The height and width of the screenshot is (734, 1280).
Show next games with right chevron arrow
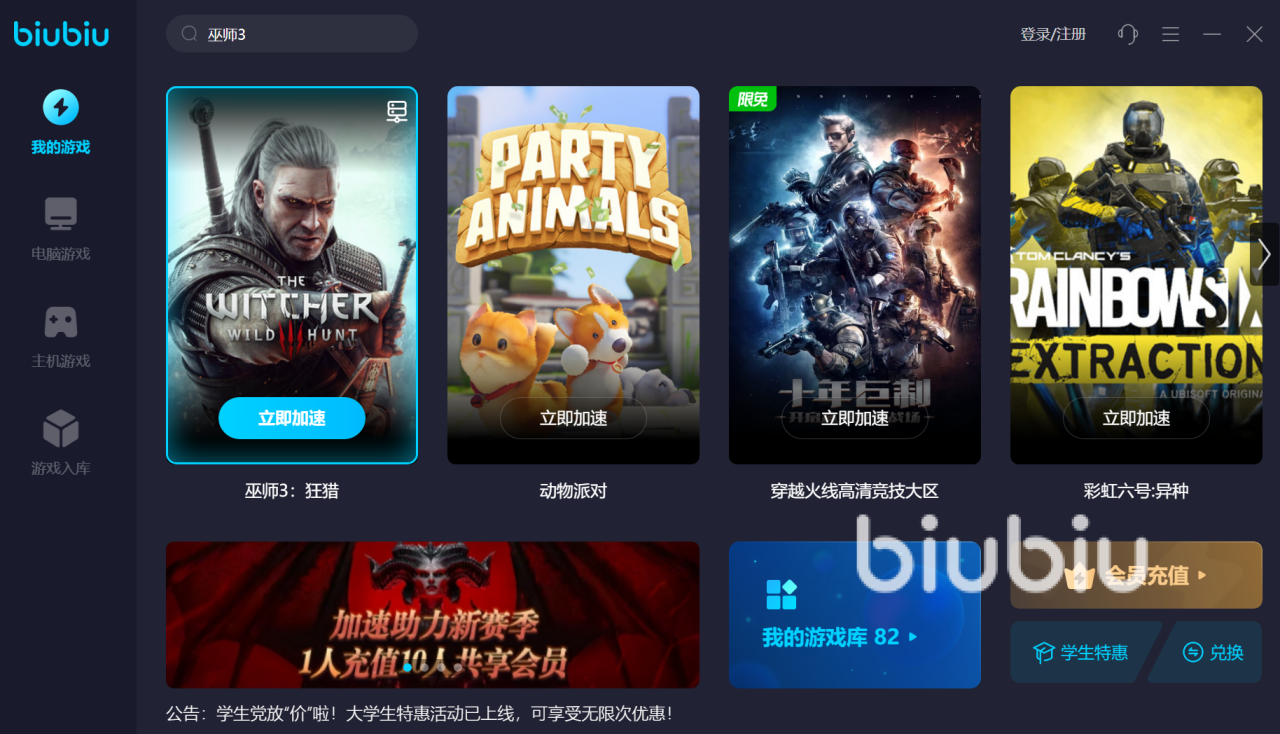1264,254
